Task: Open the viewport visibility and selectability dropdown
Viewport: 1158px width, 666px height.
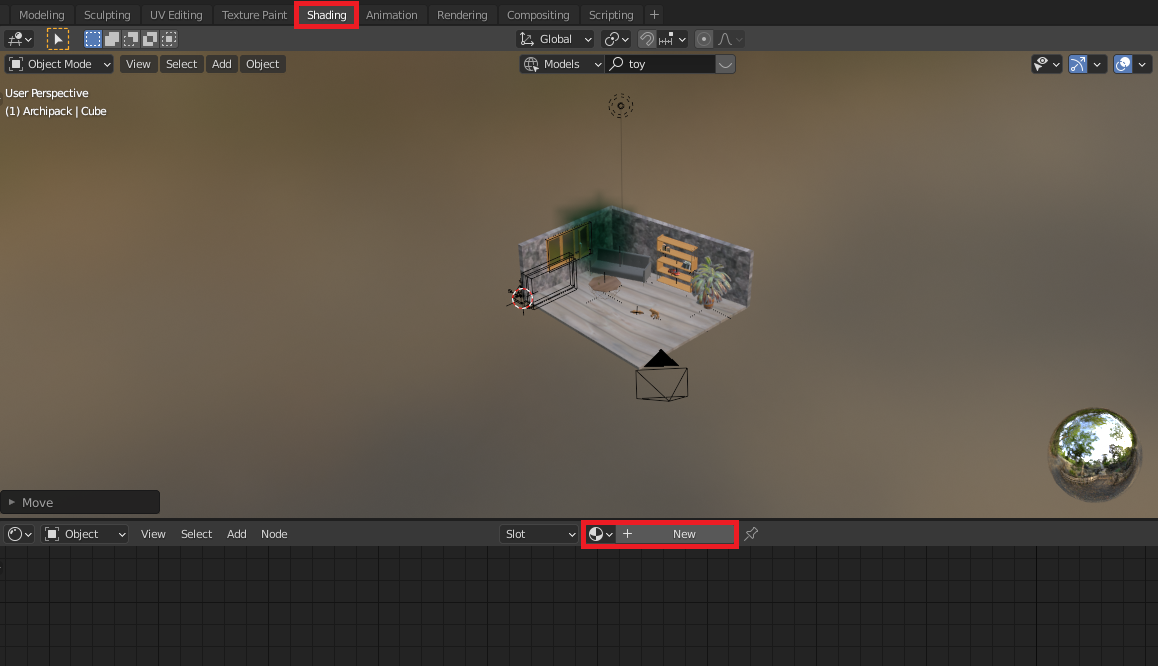Action: tap(1046, 64)
